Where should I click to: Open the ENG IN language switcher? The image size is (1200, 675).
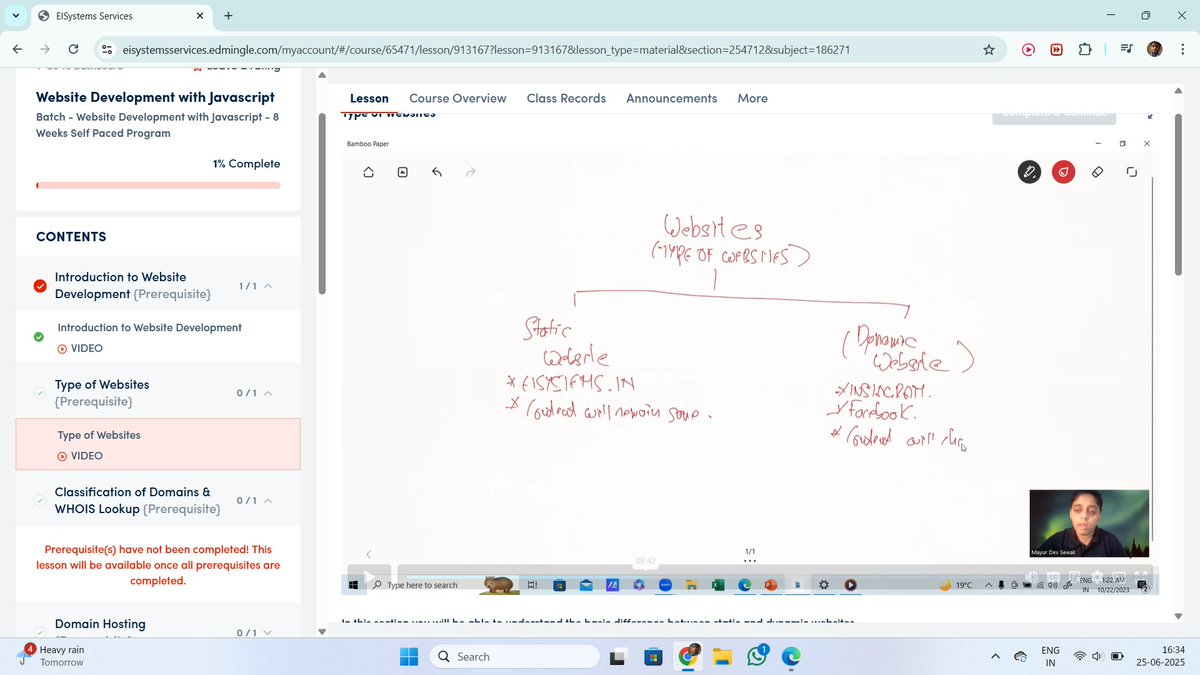click(x=1051, y=656)
